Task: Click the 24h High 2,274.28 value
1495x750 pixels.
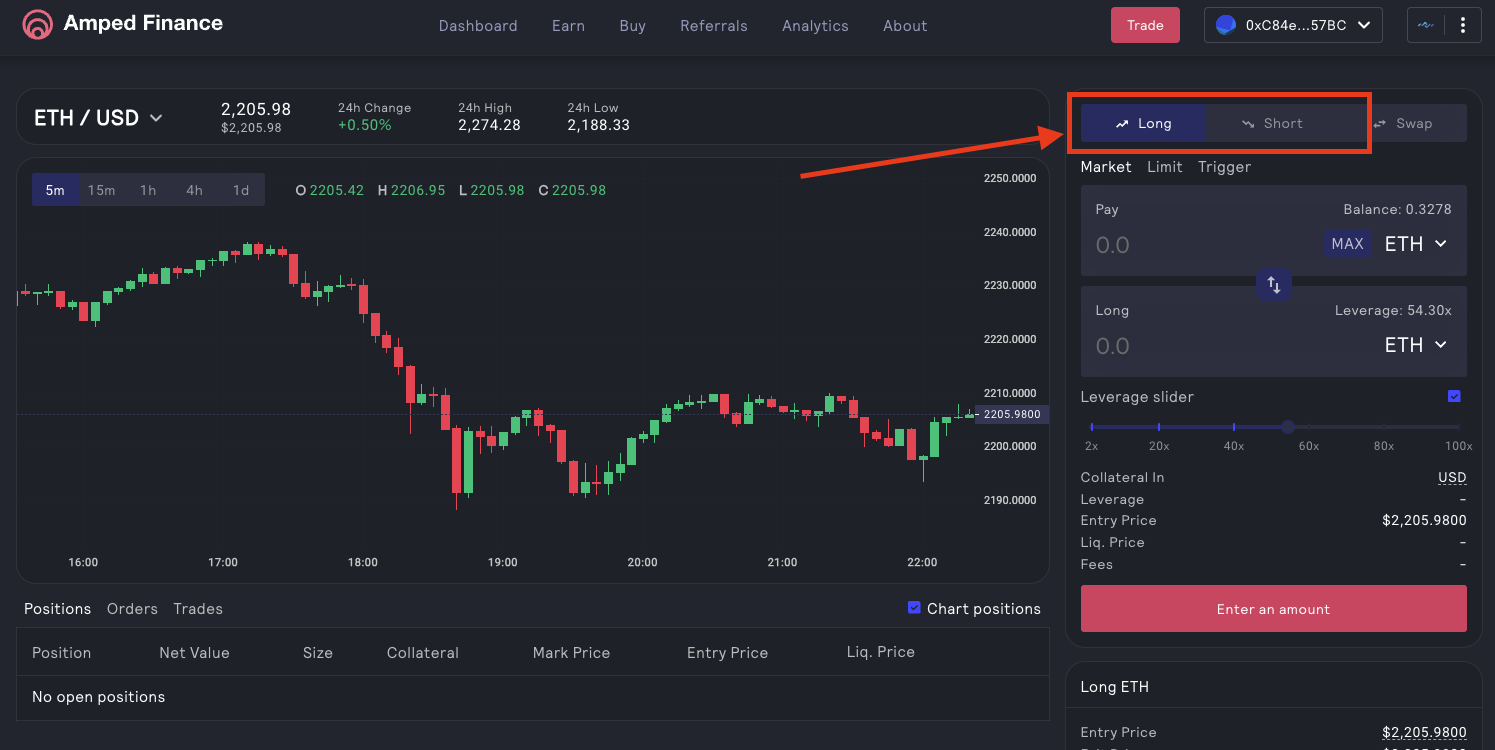Action: click(x=489, y=125)
